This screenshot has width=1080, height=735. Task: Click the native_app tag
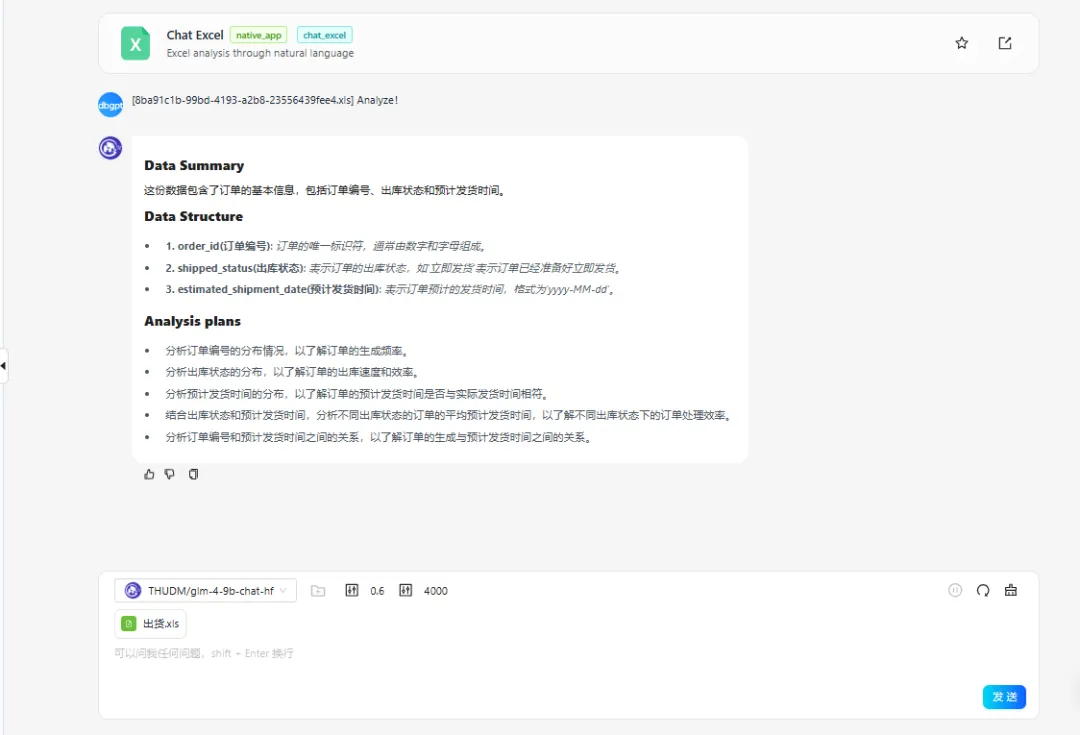[x=259, y=35]
